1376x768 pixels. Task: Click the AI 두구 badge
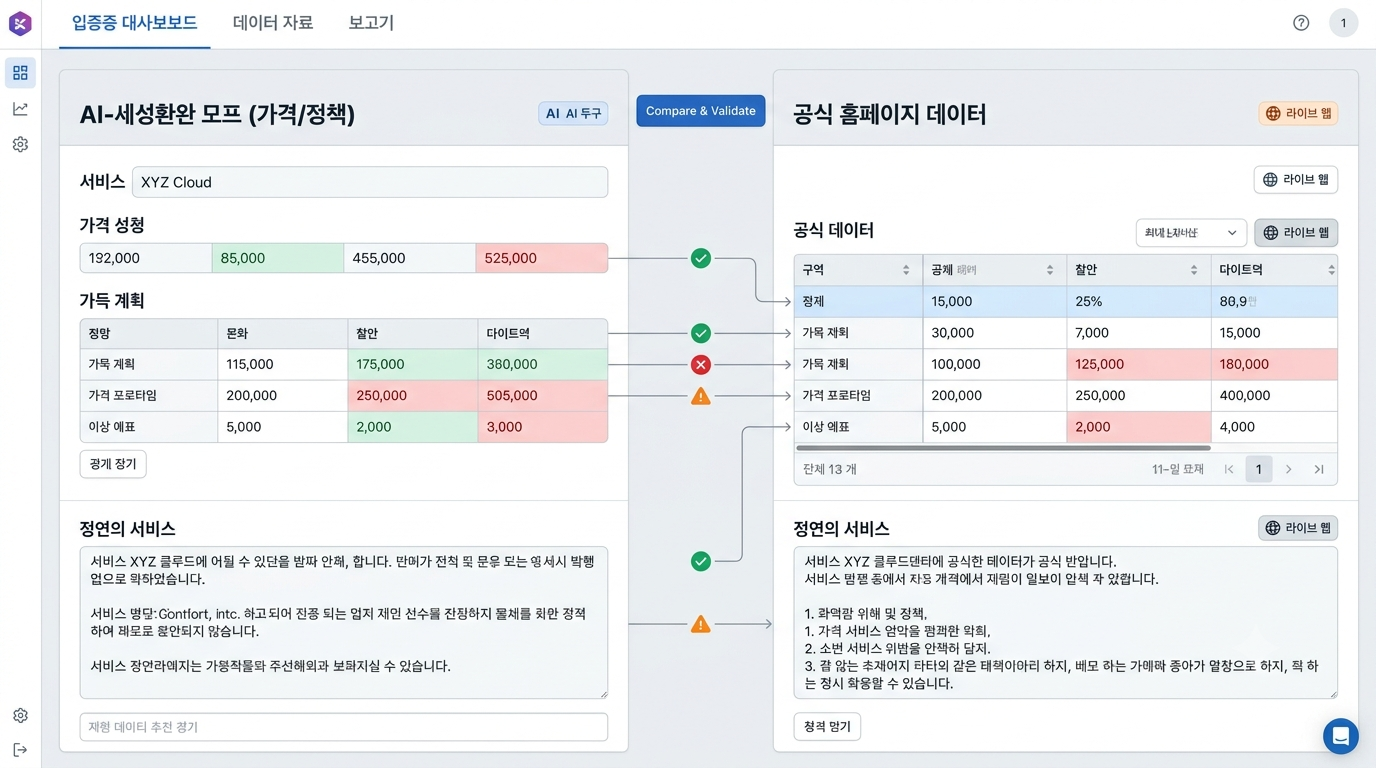click(x=573, y=114)
